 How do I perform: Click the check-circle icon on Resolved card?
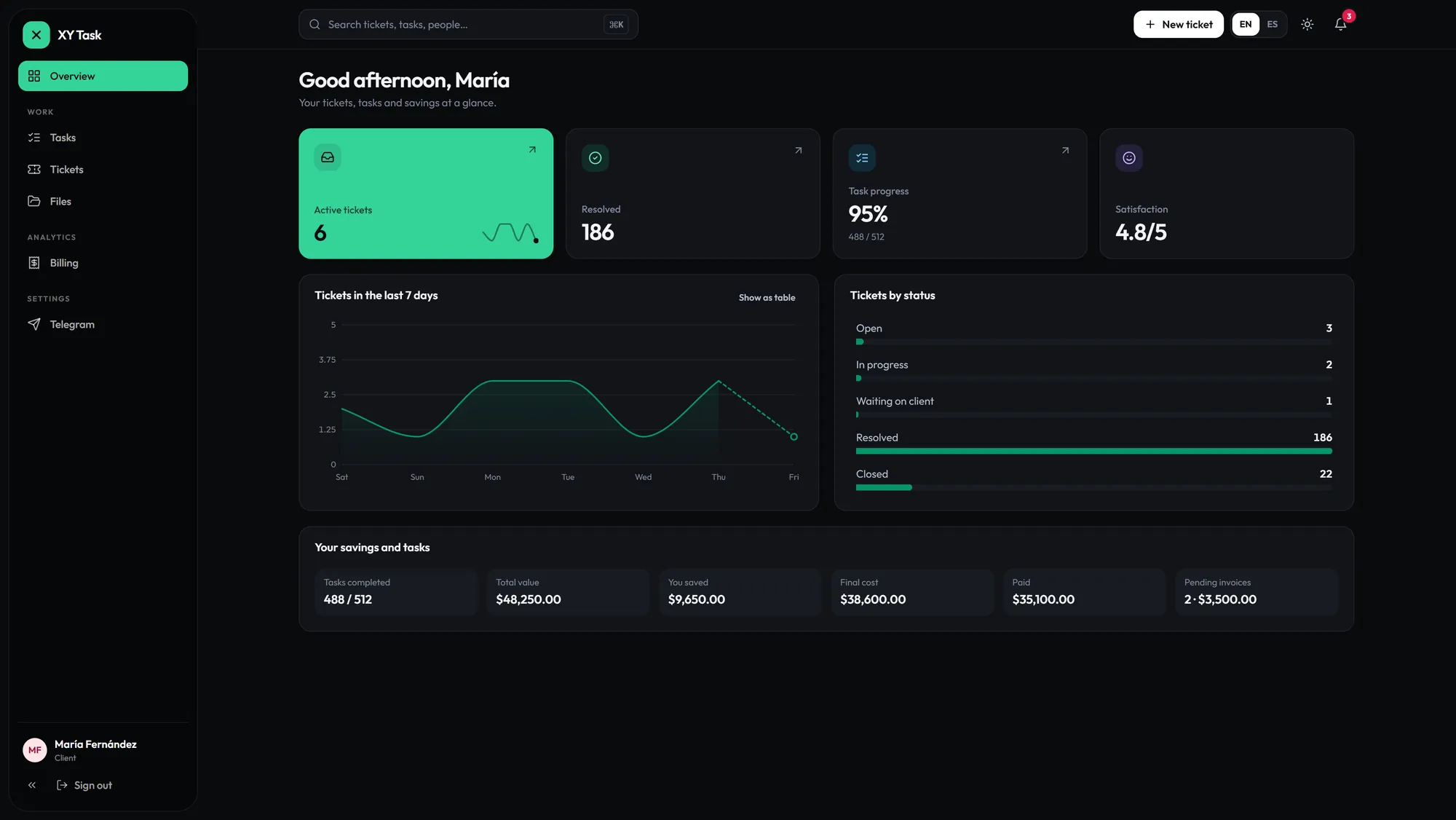tap(595, 158)
